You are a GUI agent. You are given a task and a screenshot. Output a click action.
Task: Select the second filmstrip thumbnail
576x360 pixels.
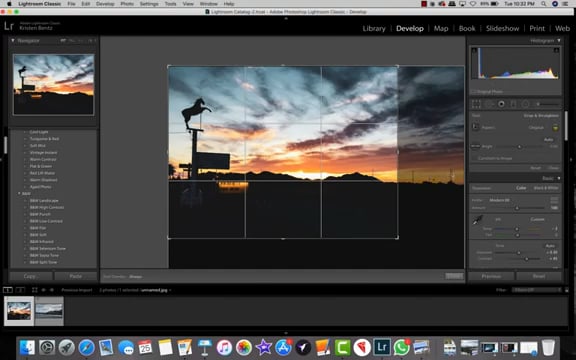pos(49,311)
